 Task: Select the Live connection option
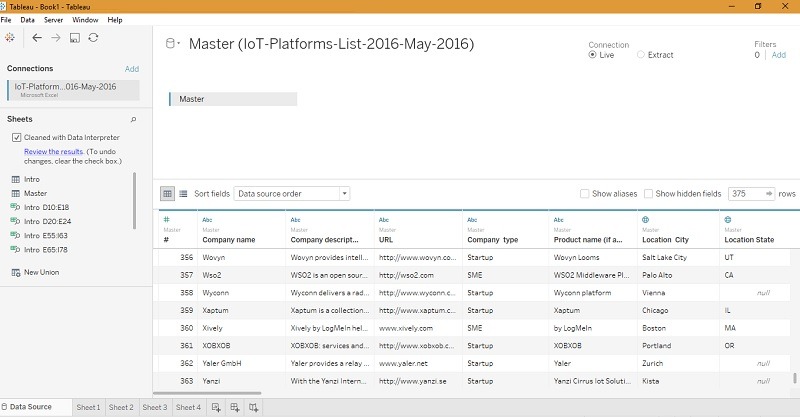(592, 55)
